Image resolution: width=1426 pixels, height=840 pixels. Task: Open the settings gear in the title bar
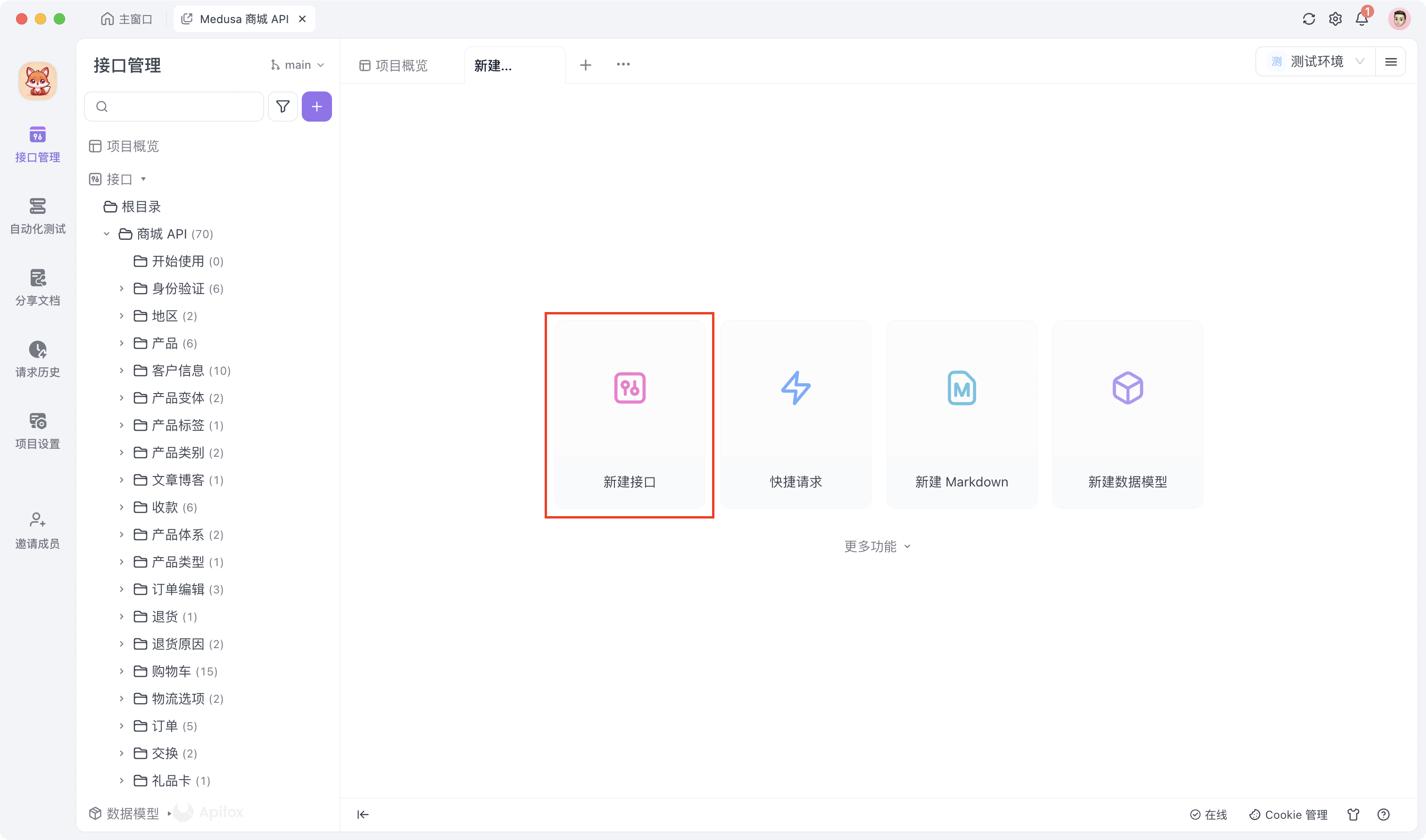pos(1335,19)
